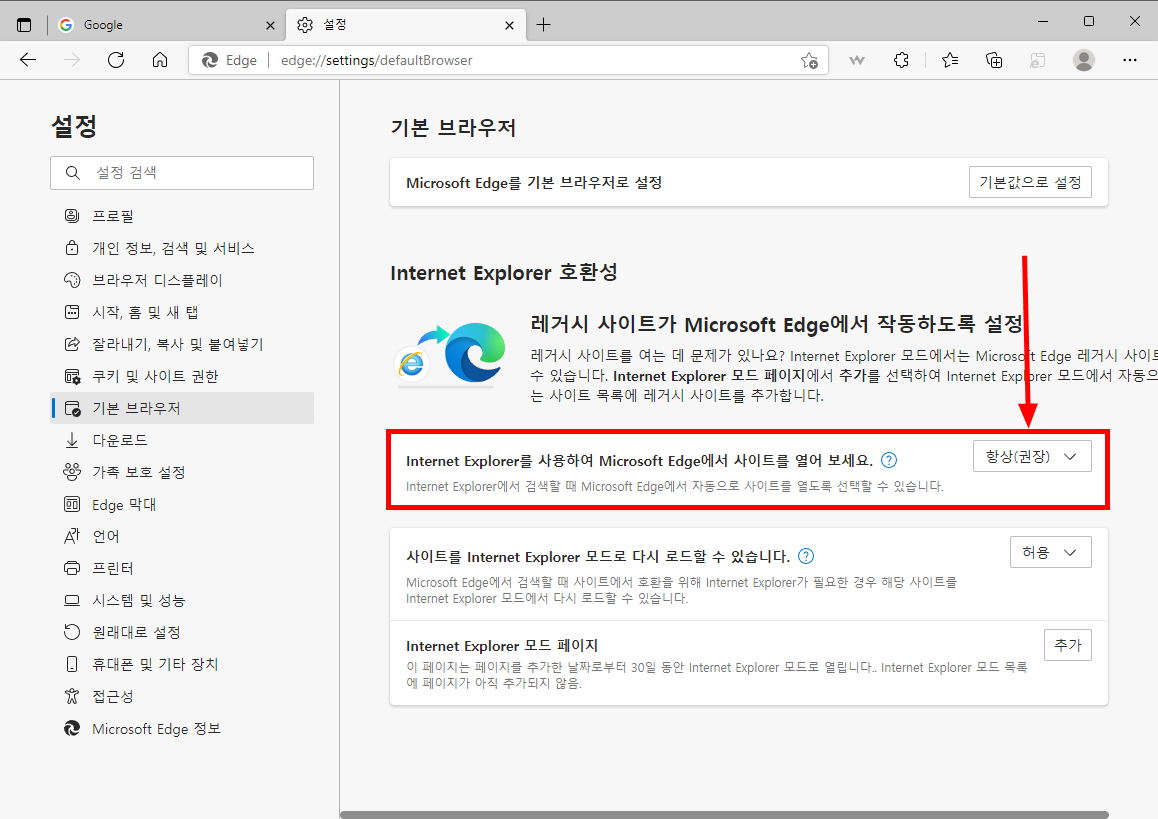Open 시스템 및 성능 section
The width and height of the screenshot is (1158, 819).
click(x=182, y=600)
